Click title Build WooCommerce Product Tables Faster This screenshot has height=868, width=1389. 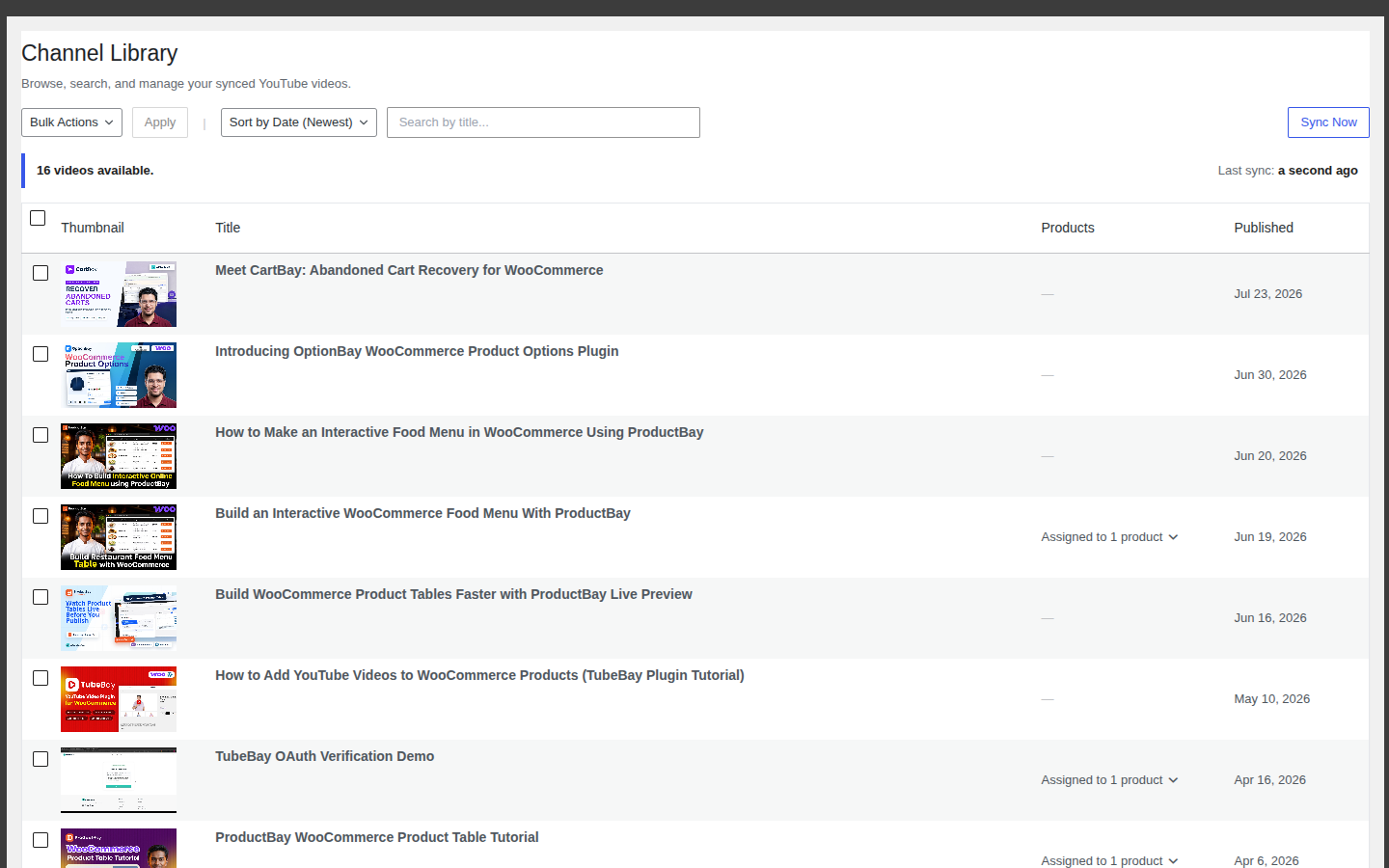(x=453, y=594)
